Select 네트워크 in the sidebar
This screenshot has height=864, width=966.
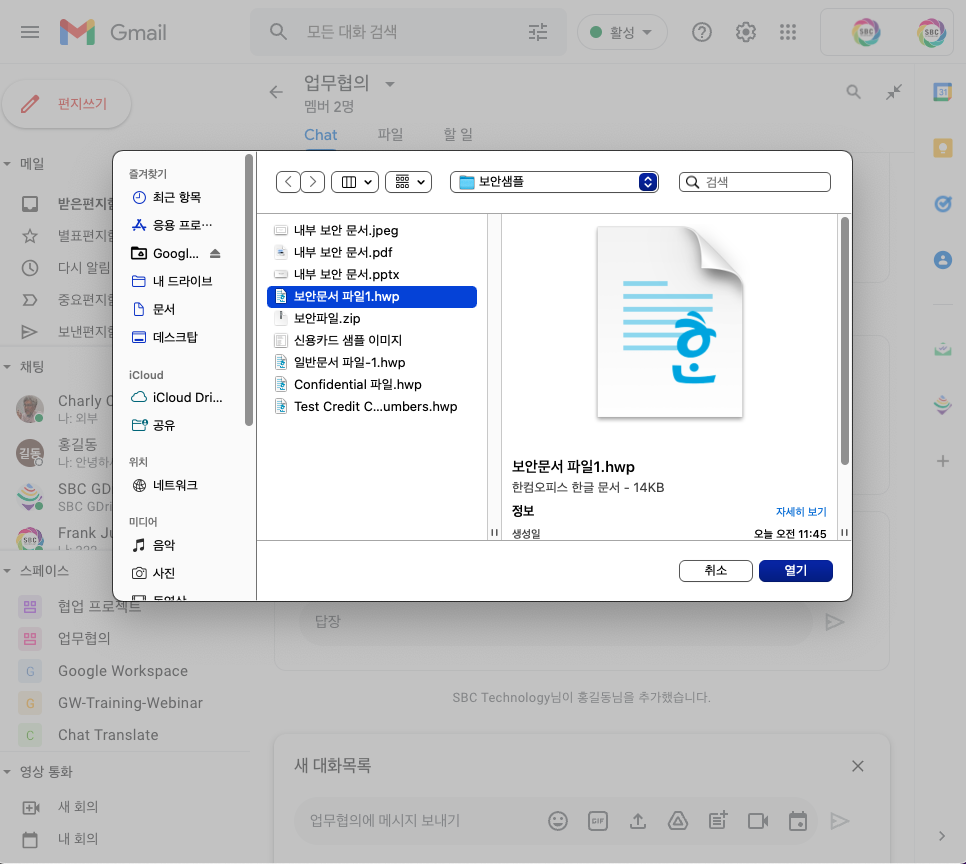pos(175,486)
